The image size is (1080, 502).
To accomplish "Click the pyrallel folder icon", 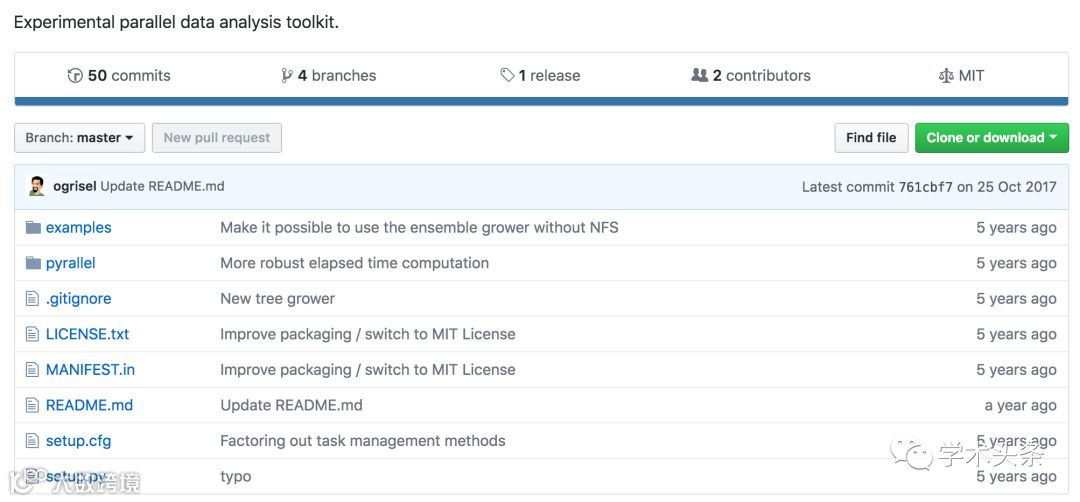I will [x=33, y=263].
